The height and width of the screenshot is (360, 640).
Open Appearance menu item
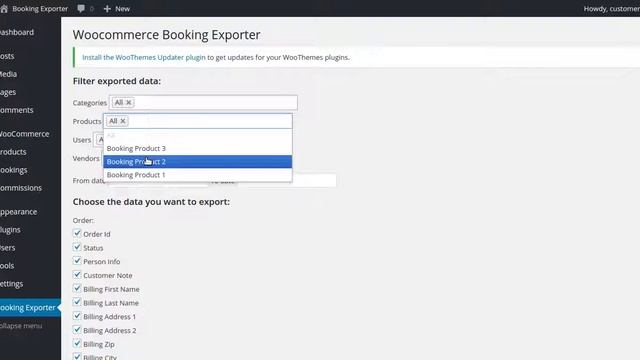tap(19, 212)
